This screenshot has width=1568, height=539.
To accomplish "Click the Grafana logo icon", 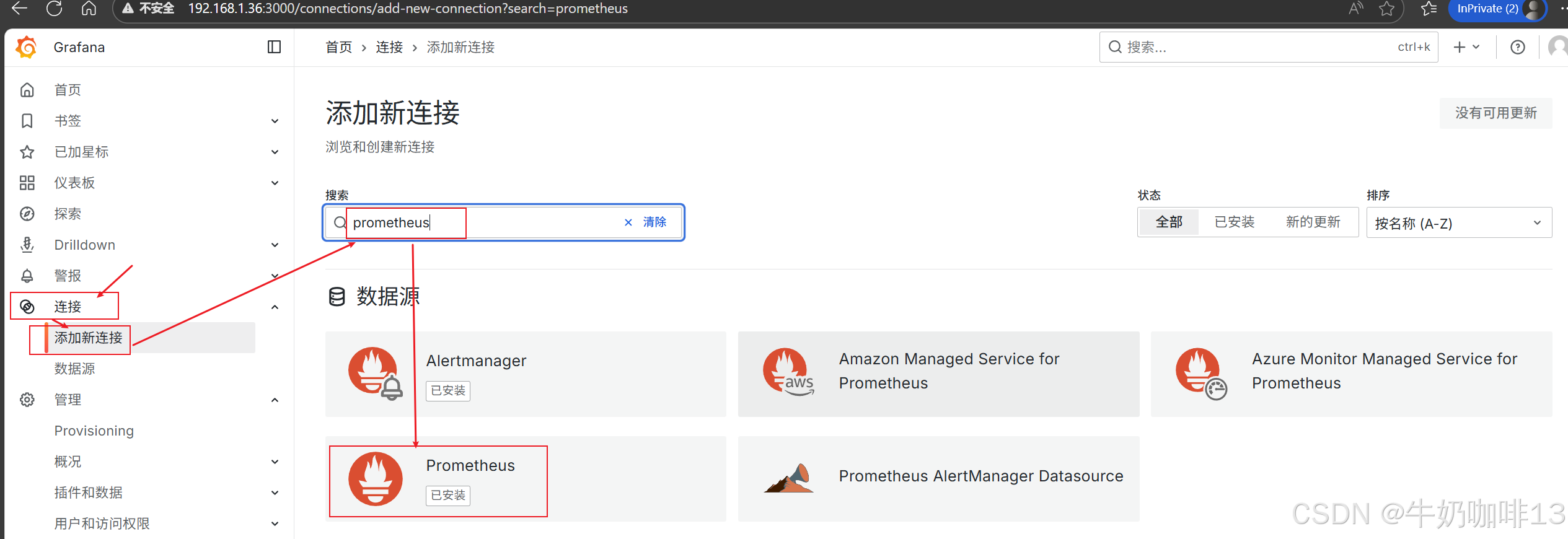I will point(27,47).
